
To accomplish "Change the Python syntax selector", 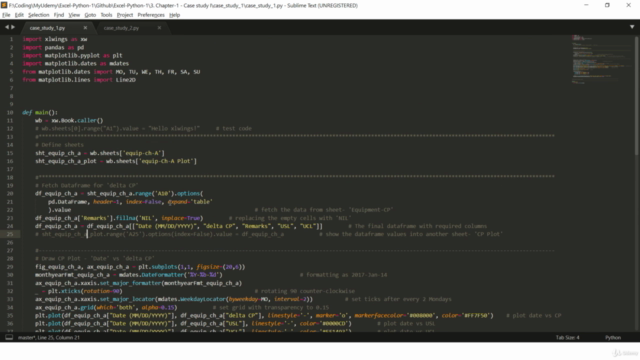I will pos(613,338).
